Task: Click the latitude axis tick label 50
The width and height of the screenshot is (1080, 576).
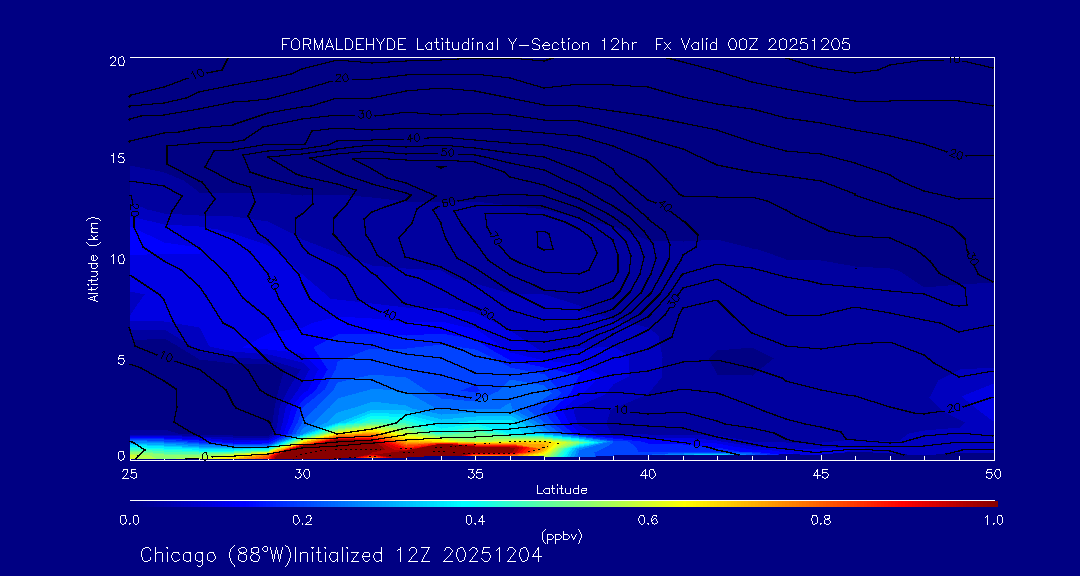Action: click(994, 474)
